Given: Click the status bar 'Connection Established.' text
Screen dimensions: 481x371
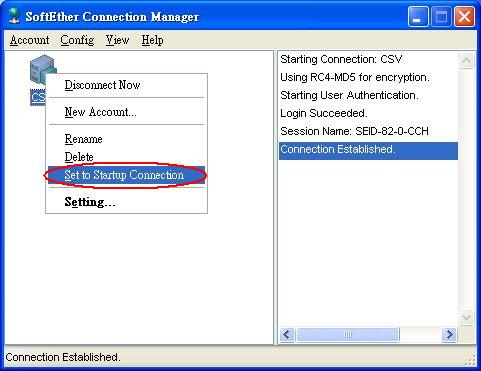Looking at the screenshot, I should click(x=63, y=357).
